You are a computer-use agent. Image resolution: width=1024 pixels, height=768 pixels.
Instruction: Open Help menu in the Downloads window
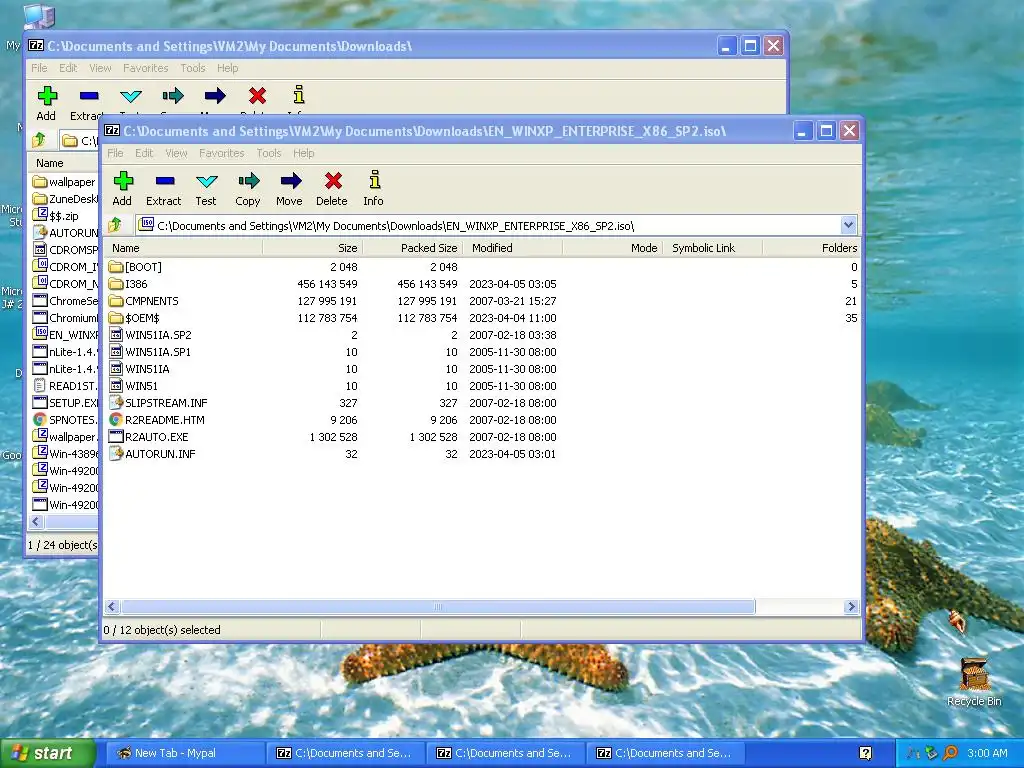[x=227, y=68]
